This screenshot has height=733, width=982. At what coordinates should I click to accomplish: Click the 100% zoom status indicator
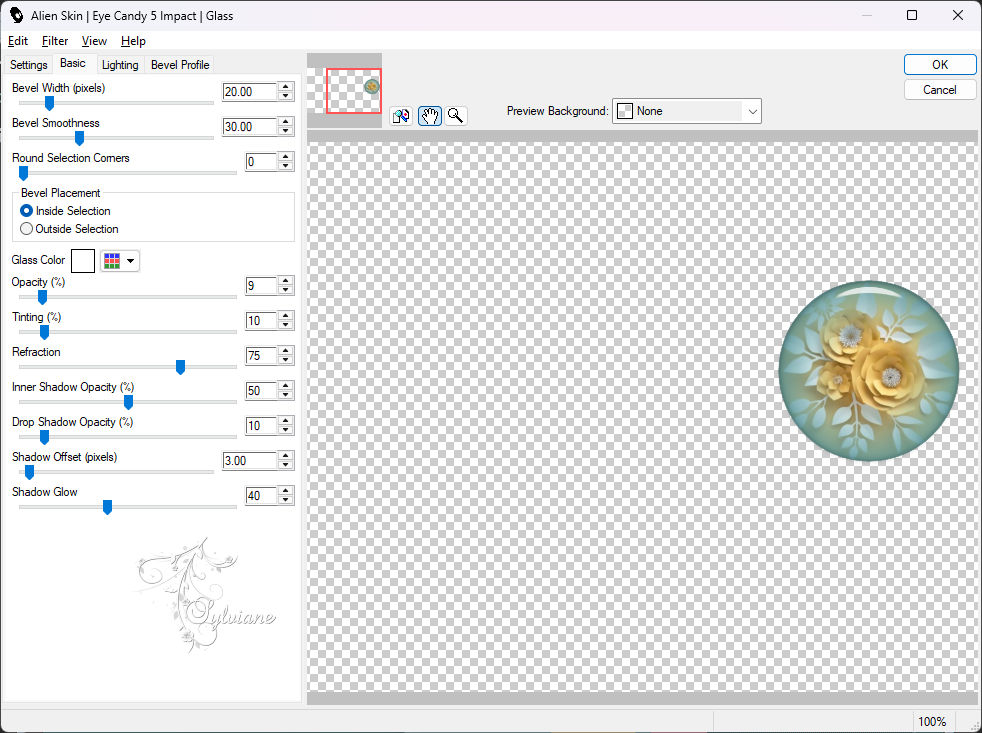tap(932, 722)
